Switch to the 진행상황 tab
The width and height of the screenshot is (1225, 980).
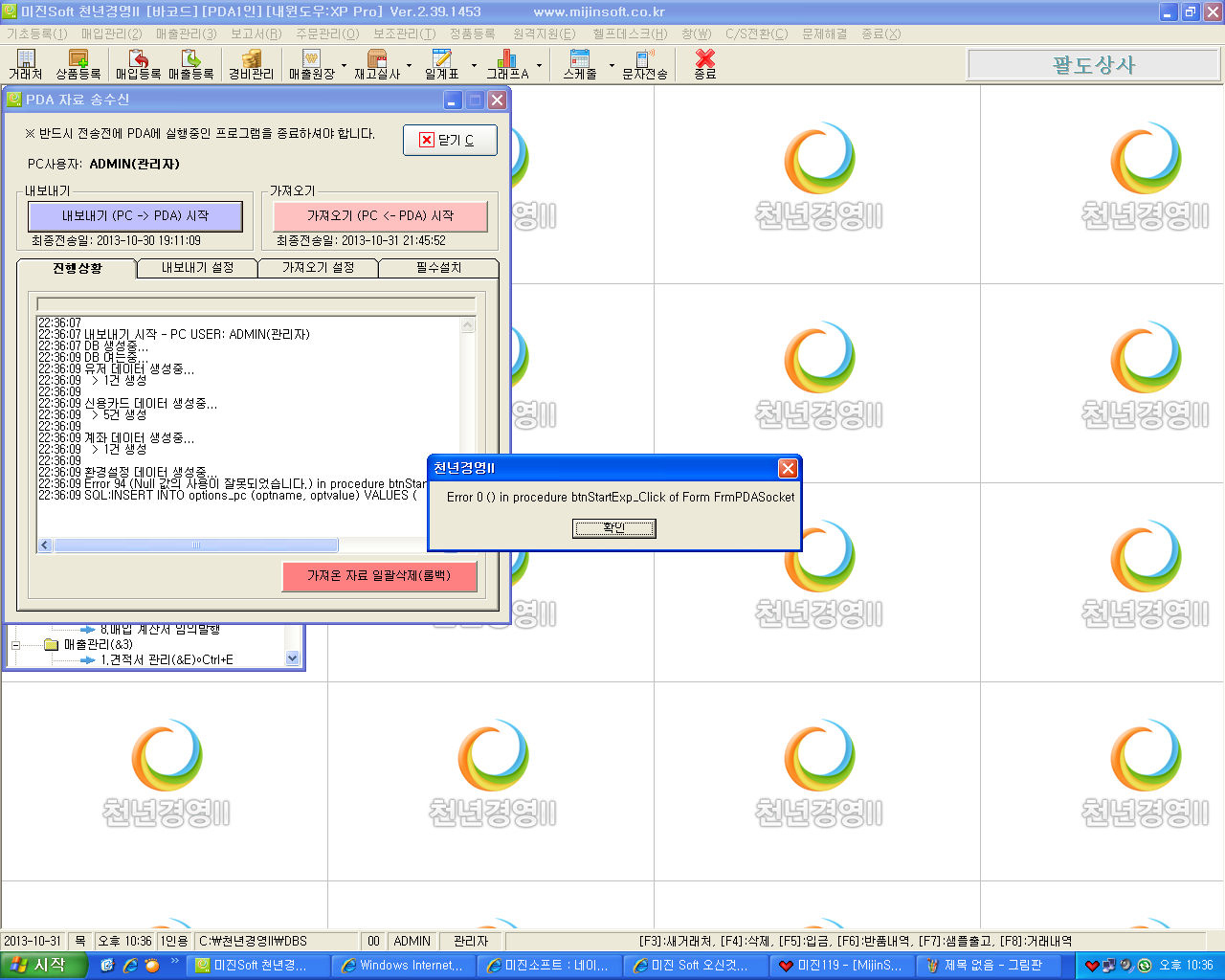tap(78, 268)
